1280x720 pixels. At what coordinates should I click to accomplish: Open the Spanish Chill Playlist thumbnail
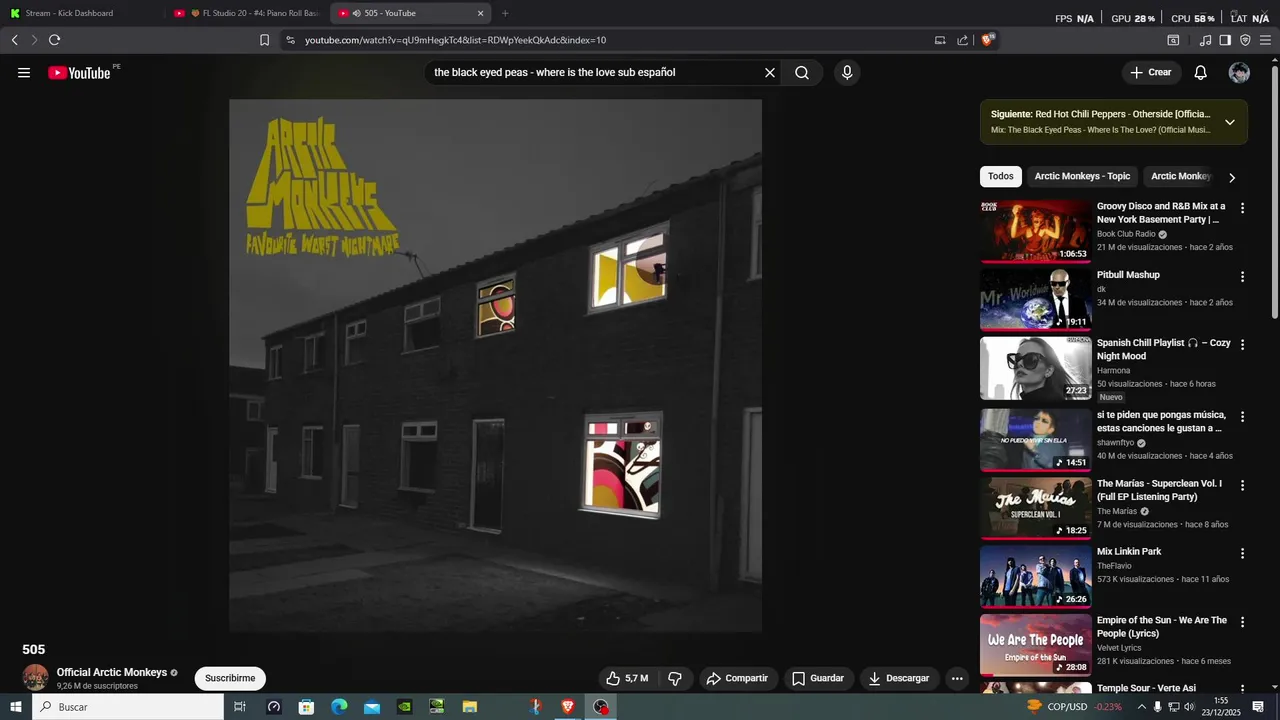(x=1035, y=367)
